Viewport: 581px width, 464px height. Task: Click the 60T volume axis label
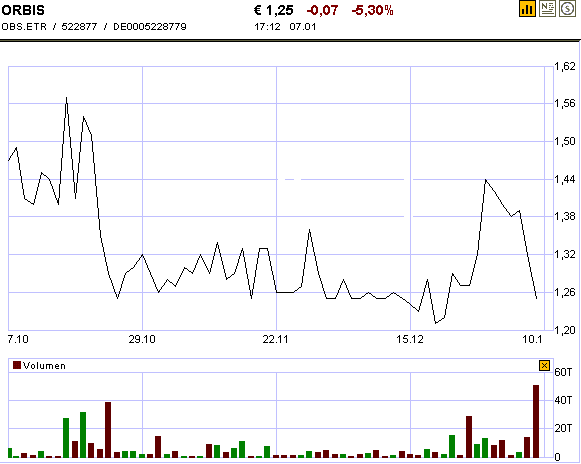click(563, 372)
